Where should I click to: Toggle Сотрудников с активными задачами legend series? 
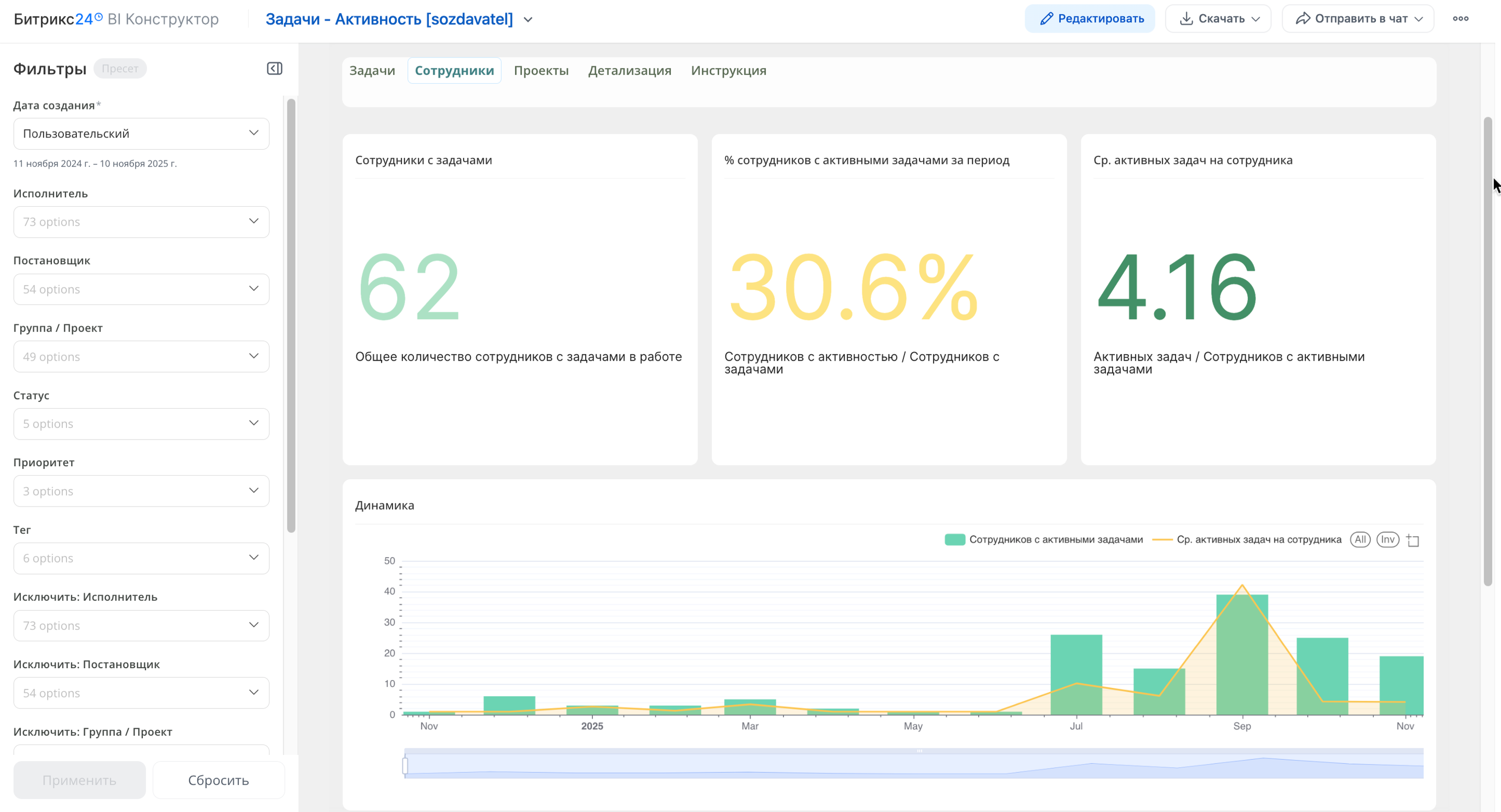(1043, 539)
